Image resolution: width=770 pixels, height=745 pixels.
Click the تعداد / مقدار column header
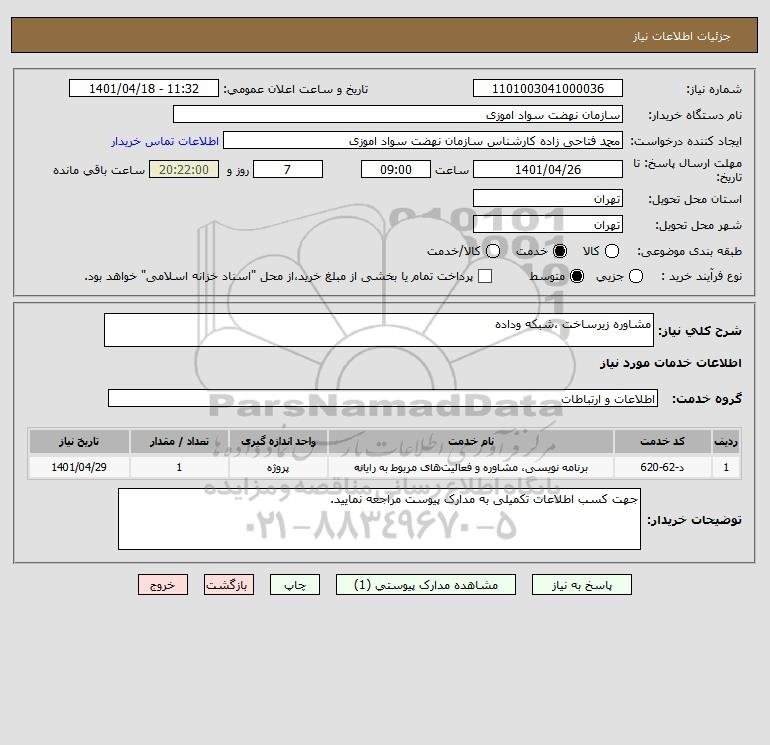tap(179, 441)
